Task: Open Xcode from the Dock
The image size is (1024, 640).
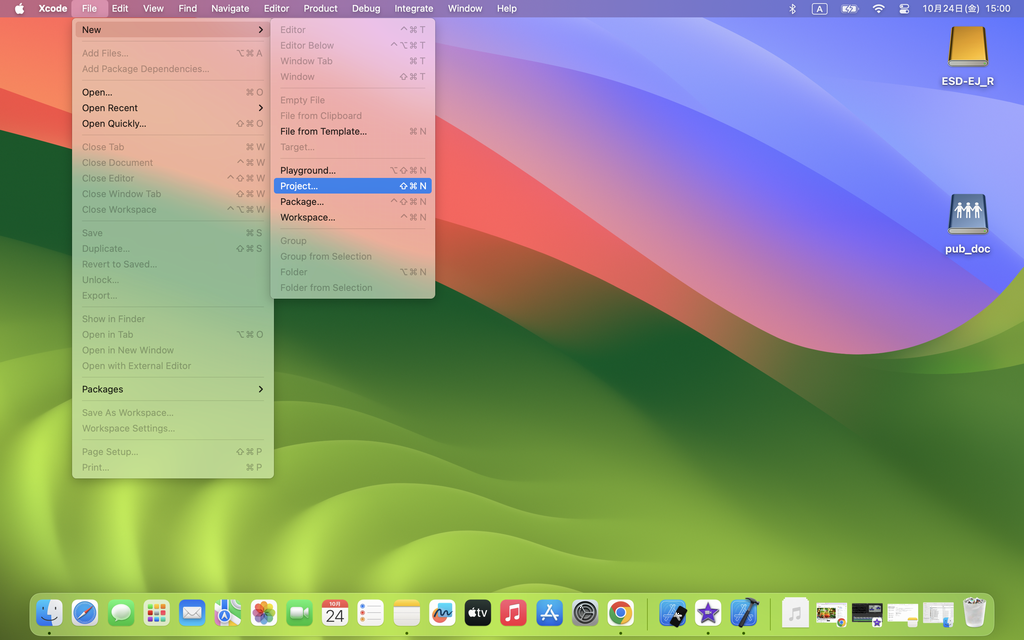Action: 744,612
